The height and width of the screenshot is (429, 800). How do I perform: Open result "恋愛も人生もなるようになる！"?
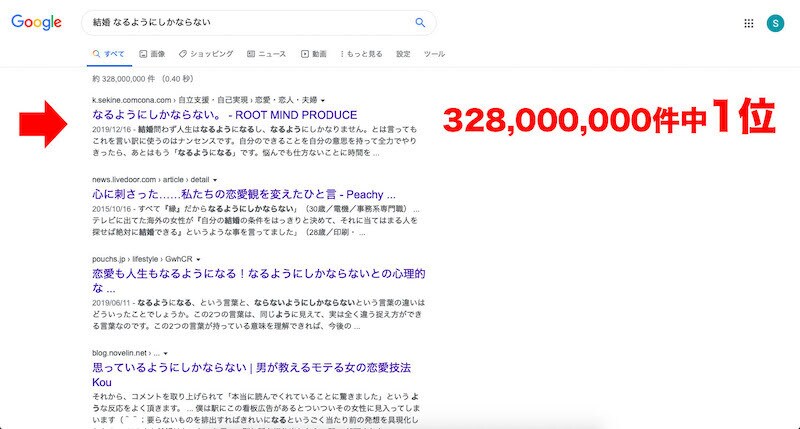point(259,281)
